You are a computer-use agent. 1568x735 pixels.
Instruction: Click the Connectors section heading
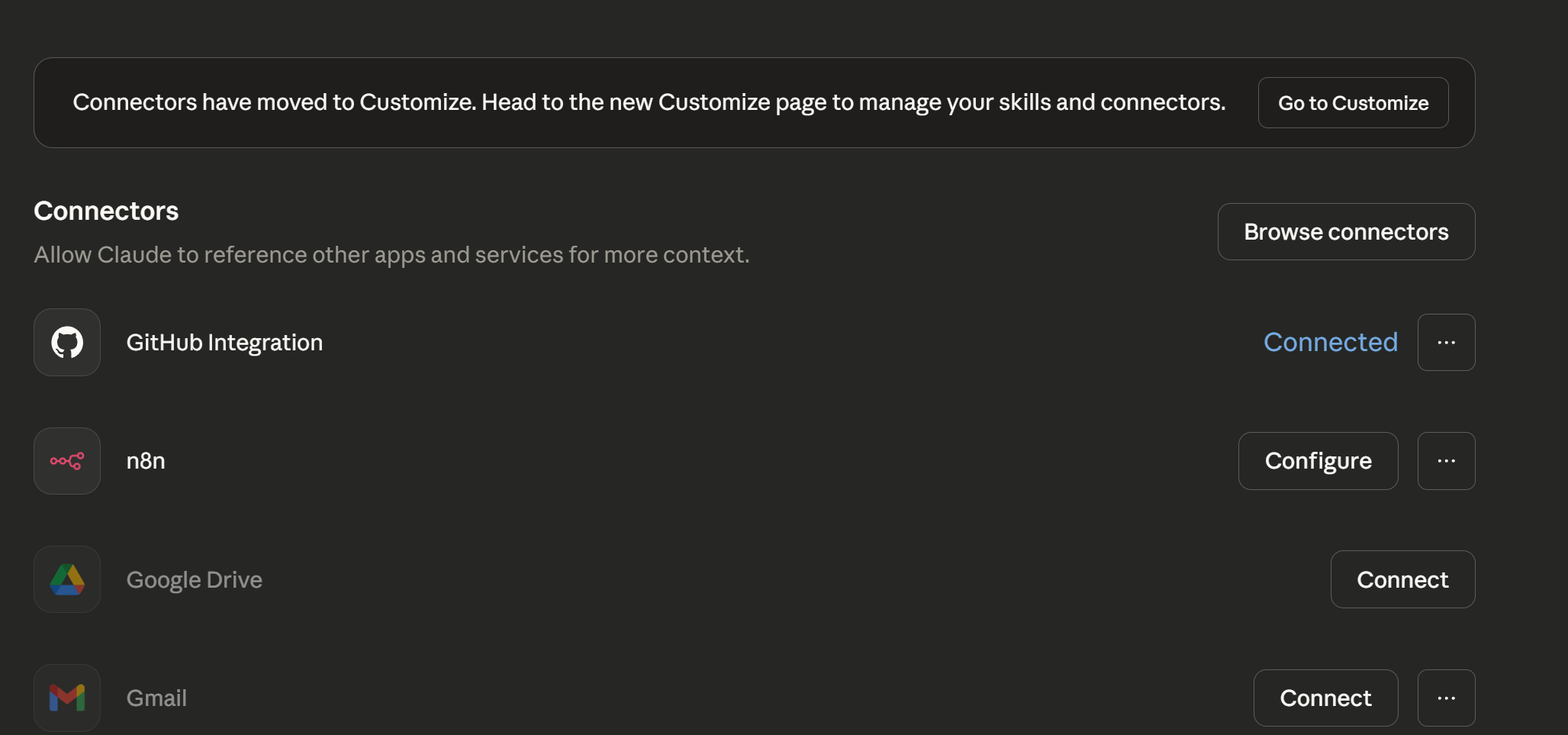(x=106, y=211)
